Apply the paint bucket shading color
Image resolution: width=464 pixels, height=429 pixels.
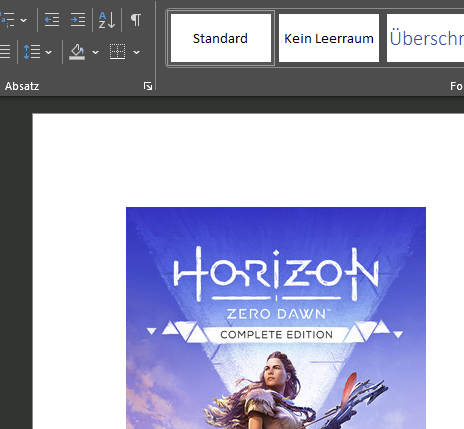pos(77,52)
